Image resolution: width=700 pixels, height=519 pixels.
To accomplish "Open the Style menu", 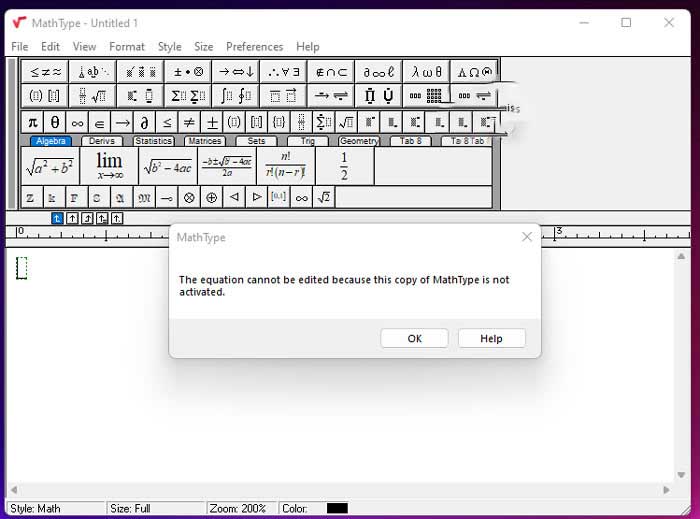I will 170,47.
